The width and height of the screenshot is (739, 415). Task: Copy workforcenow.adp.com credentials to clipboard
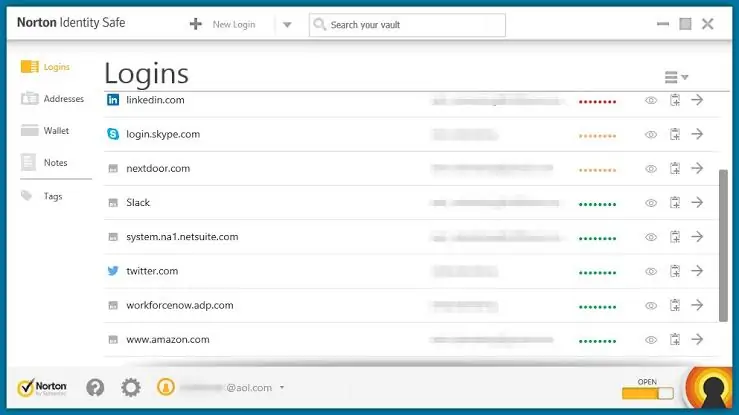[675, 305]
